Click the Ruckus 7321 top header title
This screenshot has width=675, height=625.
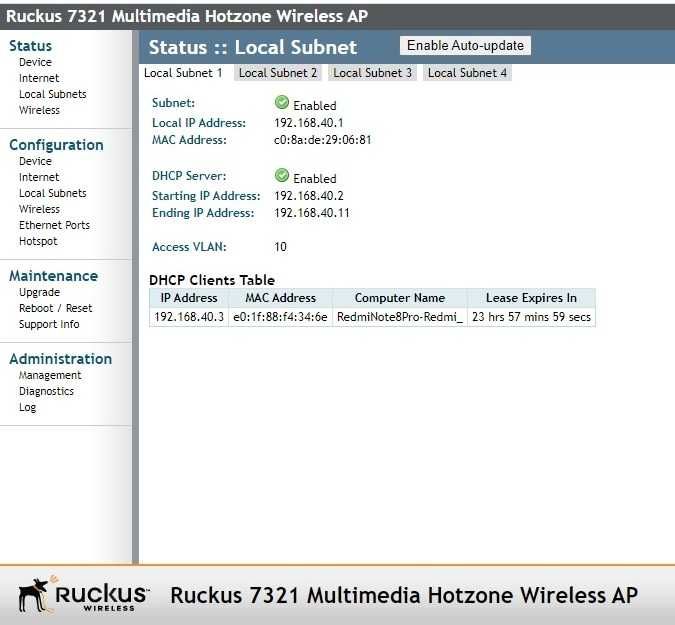tap(187, 16)
